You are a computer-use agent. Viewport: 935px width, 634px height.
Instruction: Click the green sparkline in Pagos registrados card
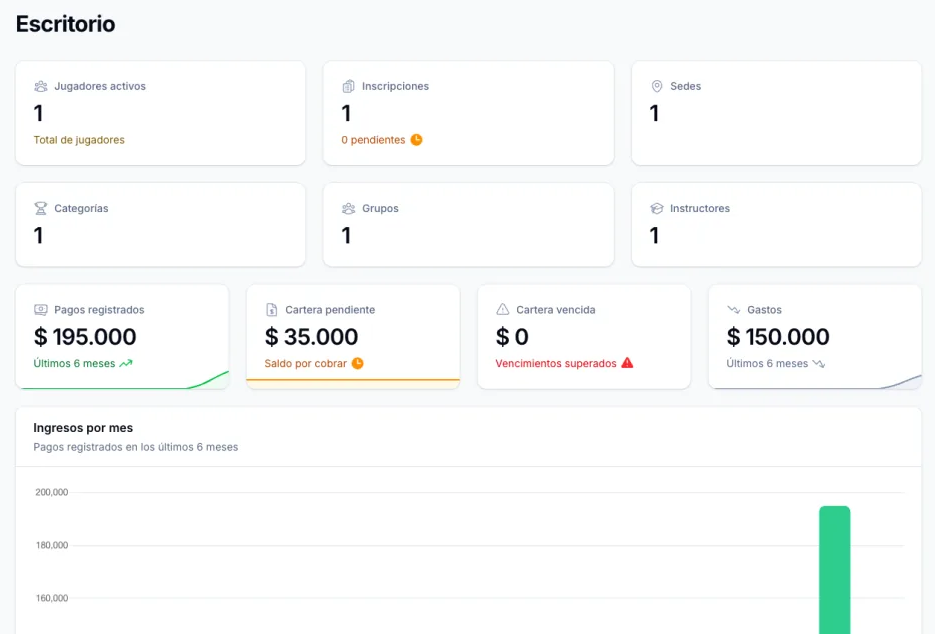[x=122, y=381]
